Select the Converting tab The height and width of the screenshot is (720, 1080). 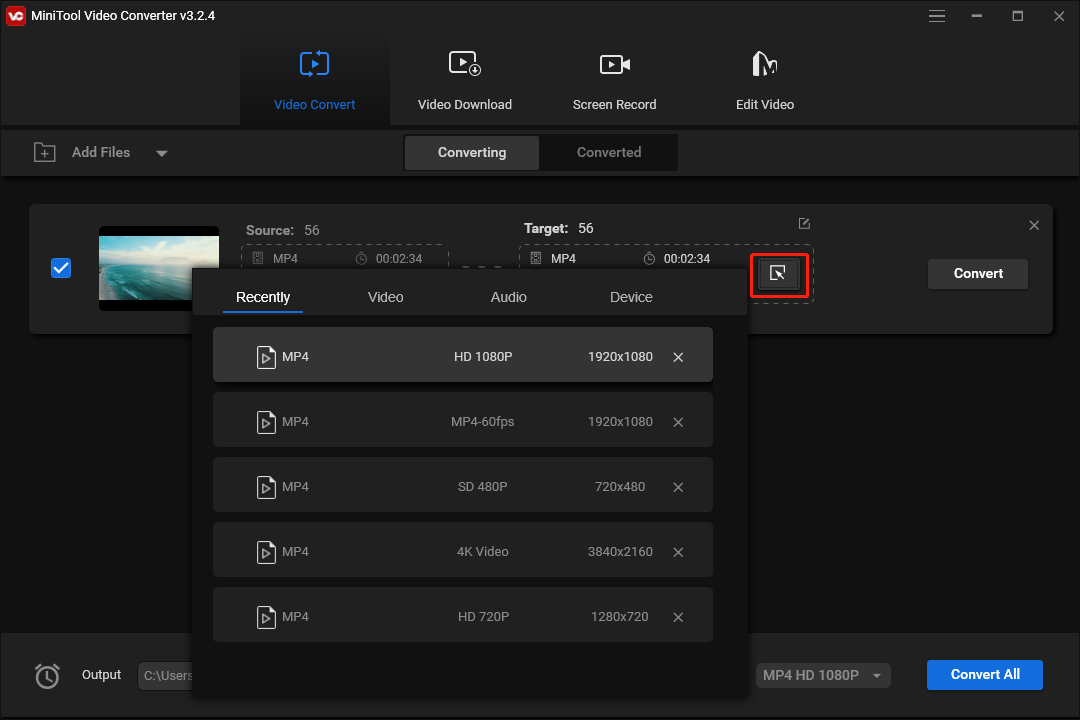tap(472, 152)
